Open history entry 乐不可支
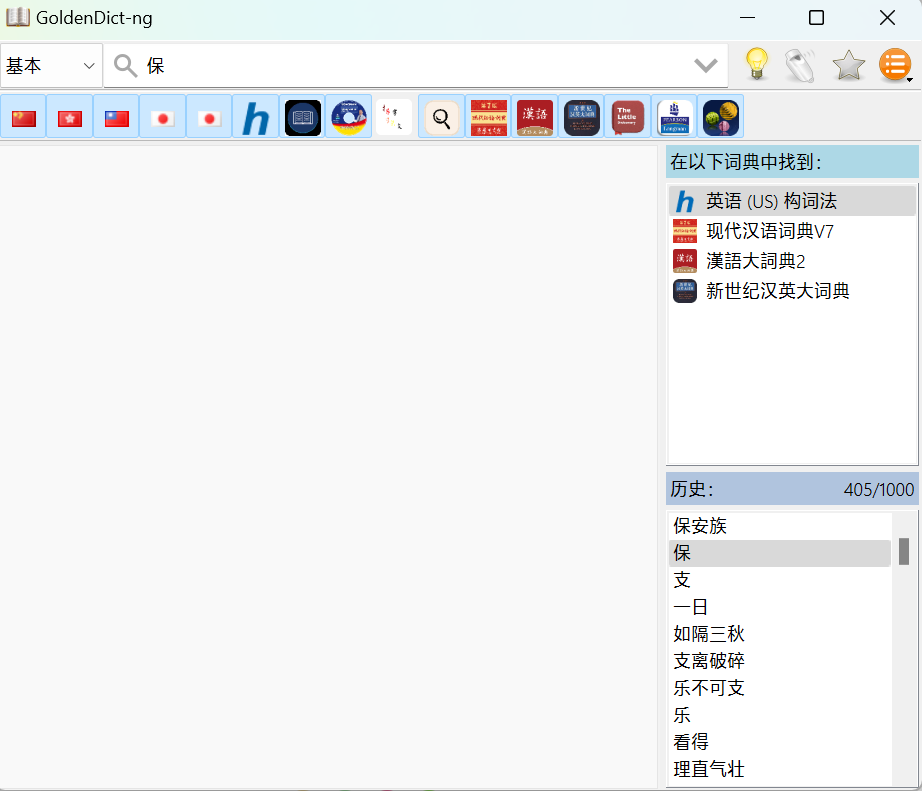922x791 pixels. coord(780,688)
